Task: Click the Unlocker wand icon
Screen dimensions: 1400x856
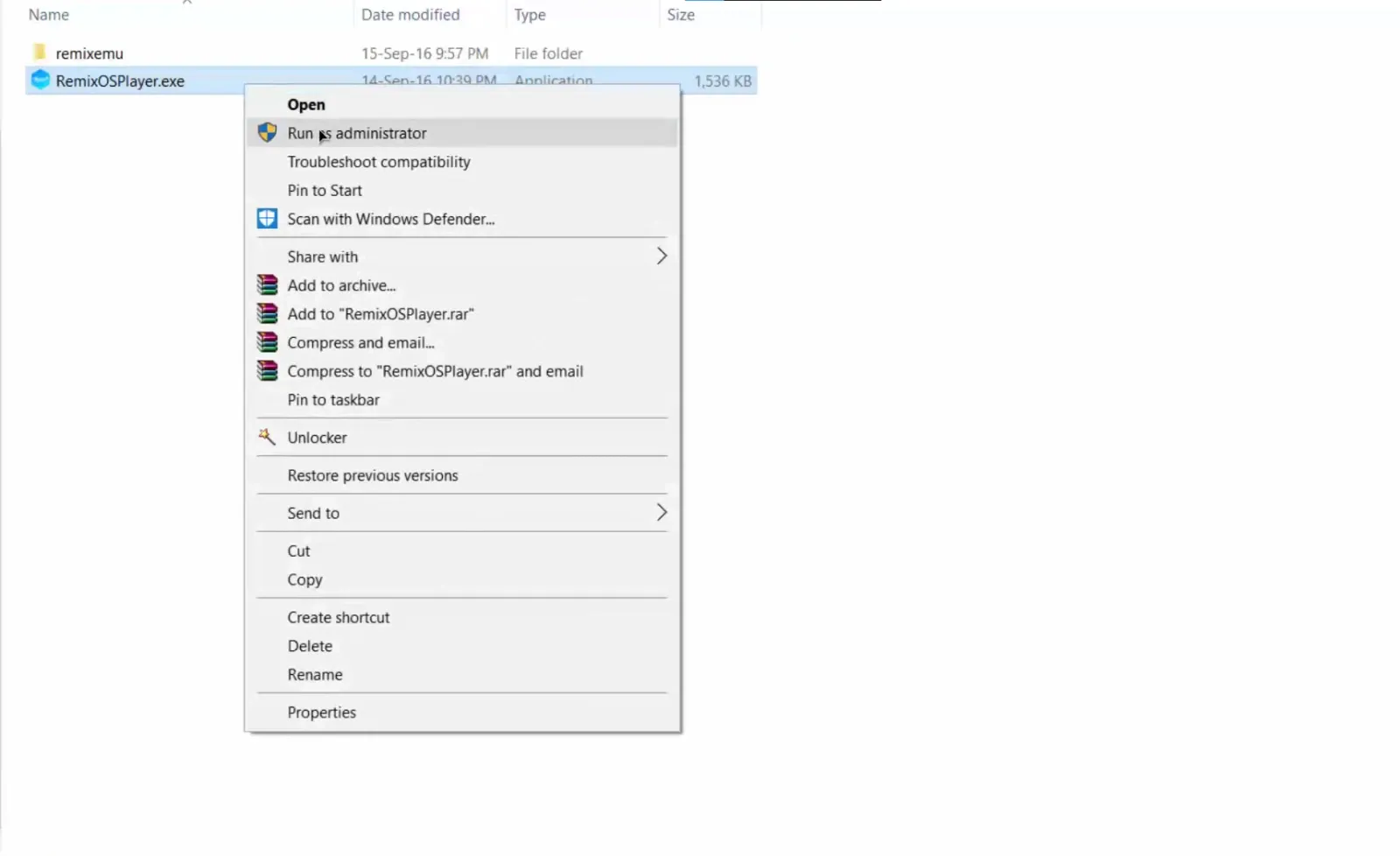Action: click(267, 437)
